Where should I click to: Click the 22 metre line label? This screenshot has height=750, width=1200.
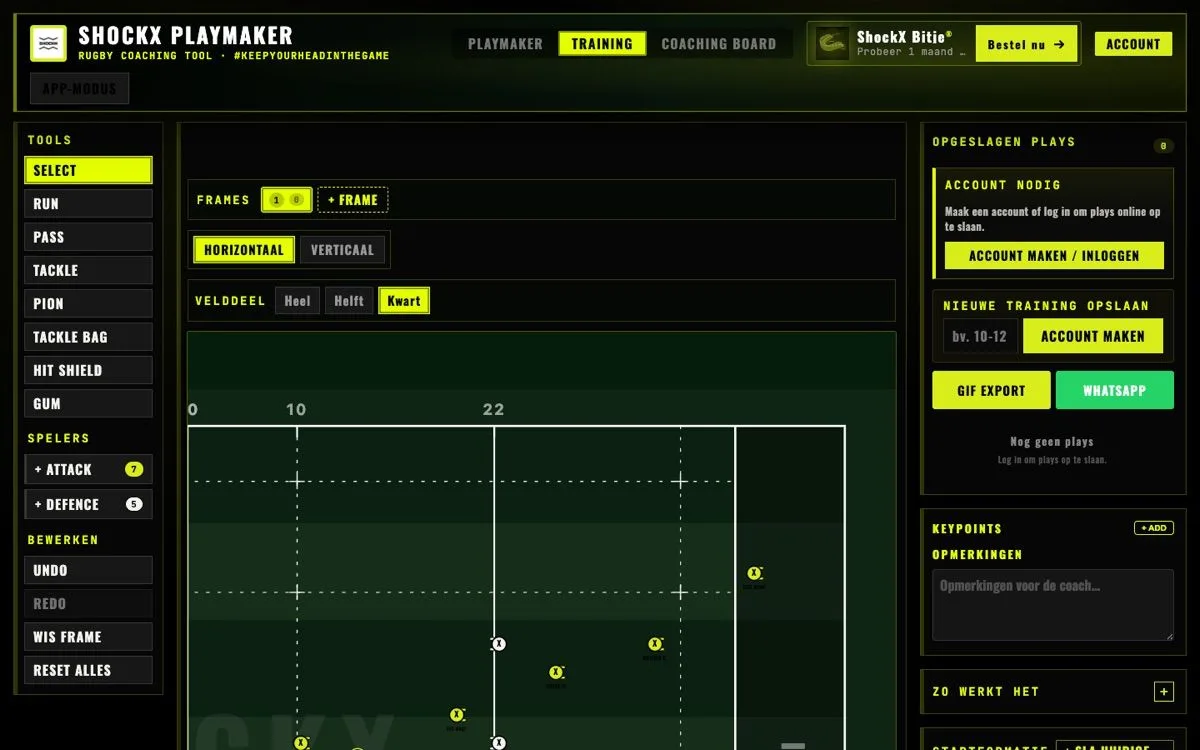(x=493, y=410)
